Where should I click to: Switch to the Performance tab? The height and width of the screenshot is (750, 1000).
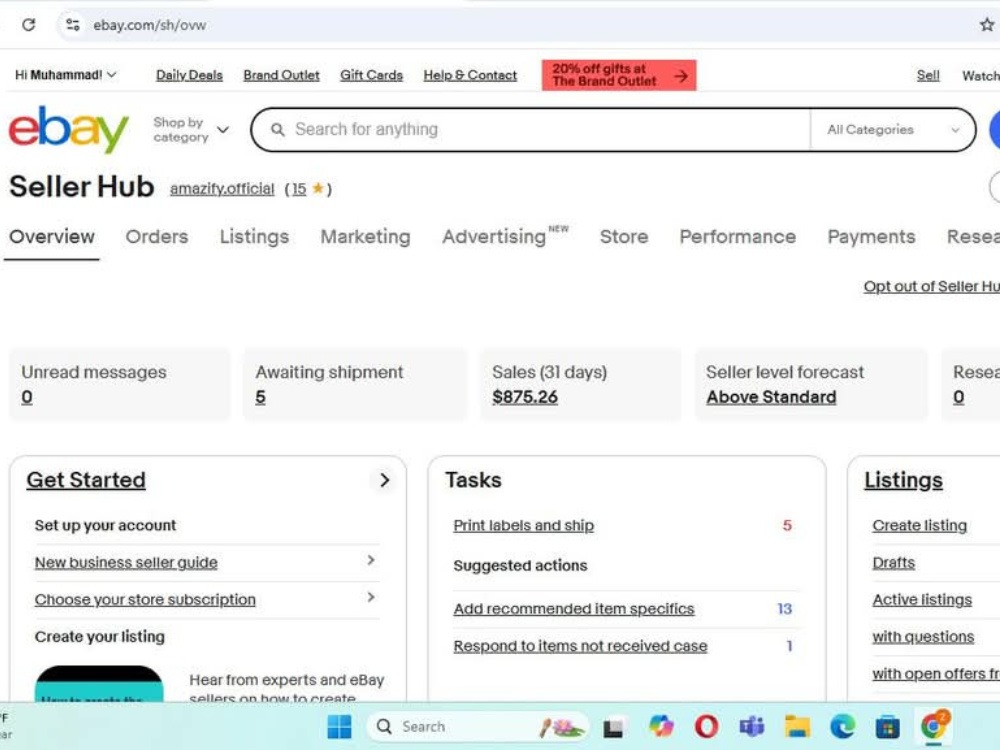pos(738,237)
